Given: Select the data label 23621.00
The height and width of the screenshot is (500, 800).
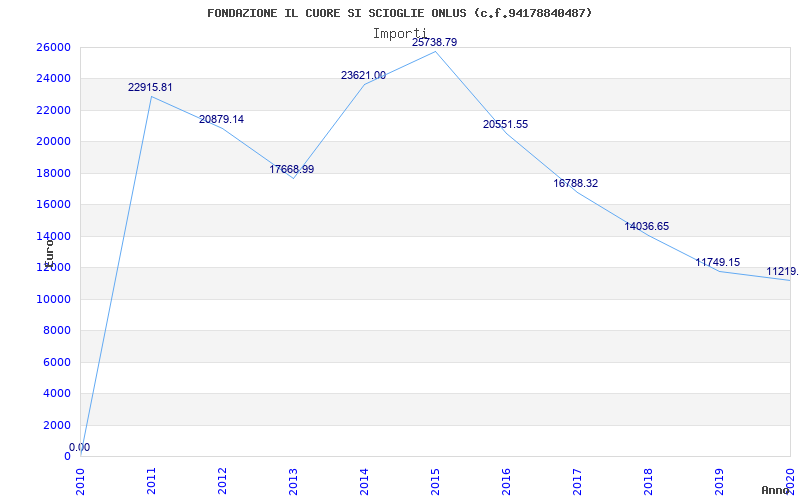Looking at the screenshot, I should tap(363, 76).
